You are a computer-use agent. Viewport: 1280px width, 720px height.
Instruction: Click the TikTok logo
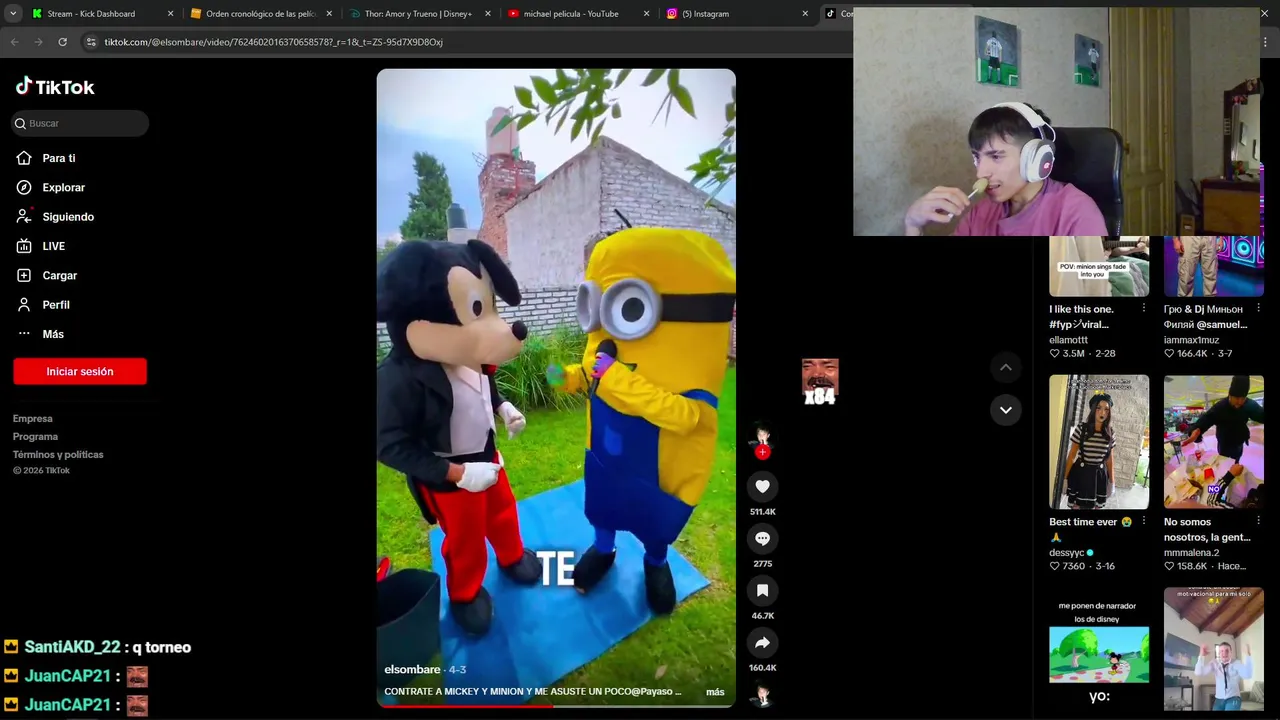point(55,87)
